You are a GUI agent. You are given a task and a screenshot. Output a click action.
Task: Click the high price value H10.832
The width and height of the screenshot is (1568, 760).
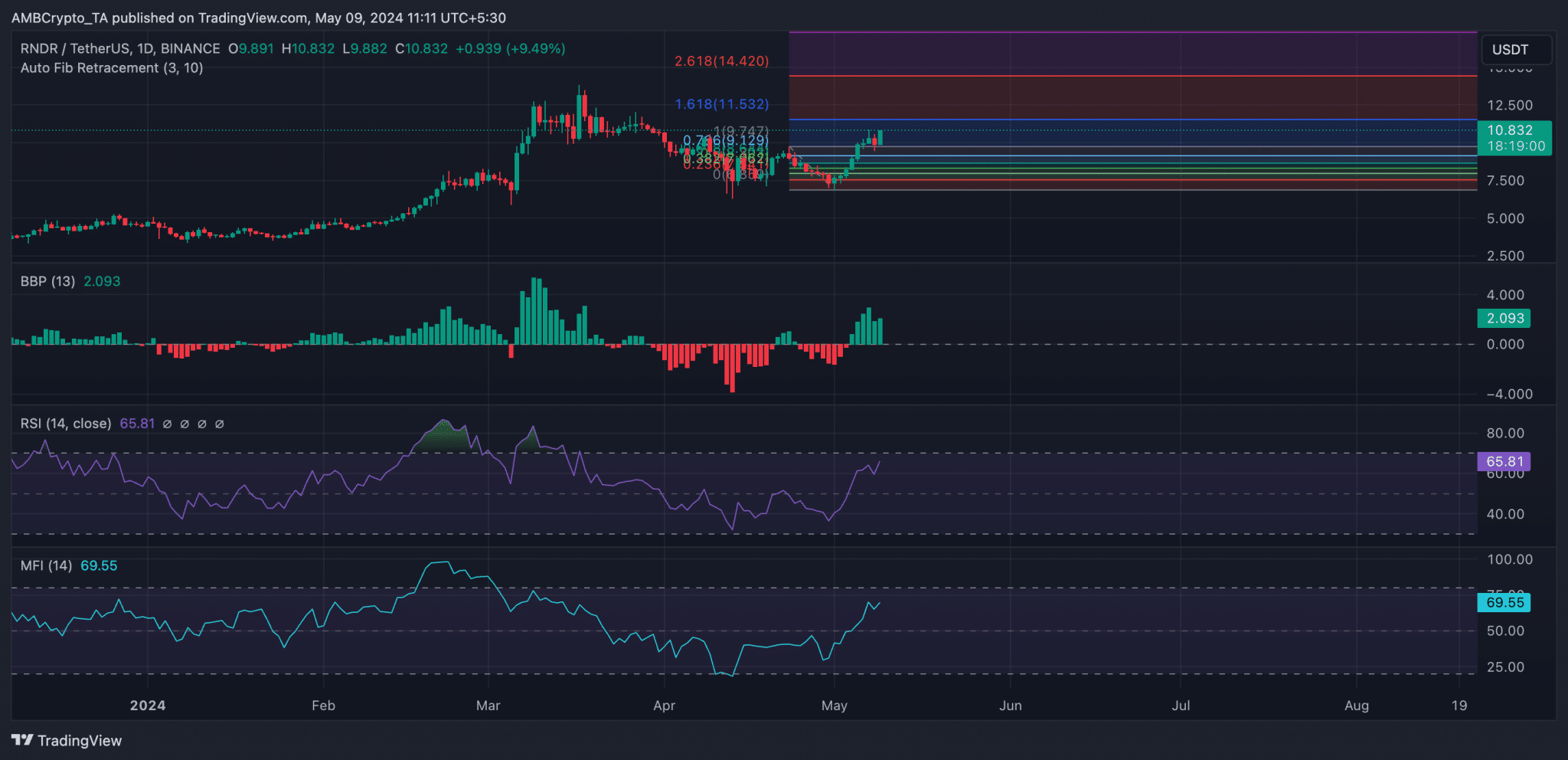(308, 48)
